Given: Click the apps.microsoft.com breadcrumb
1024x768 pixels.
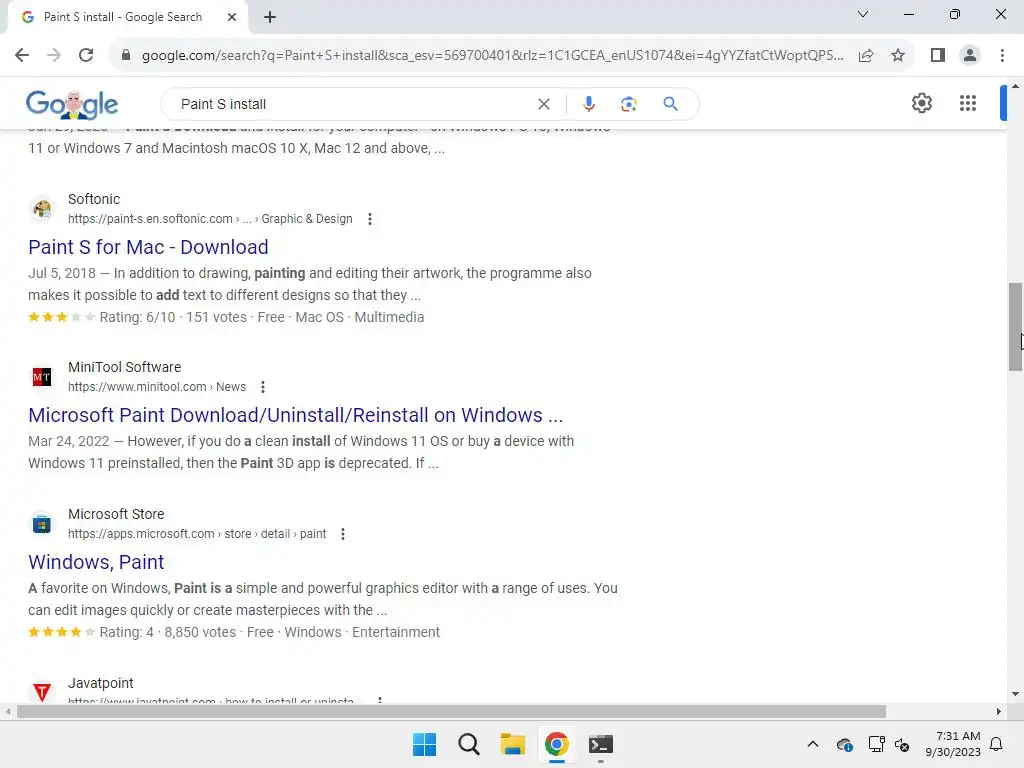Looking at the screenshot, I should pyautogui.click(x=197, y=534).
